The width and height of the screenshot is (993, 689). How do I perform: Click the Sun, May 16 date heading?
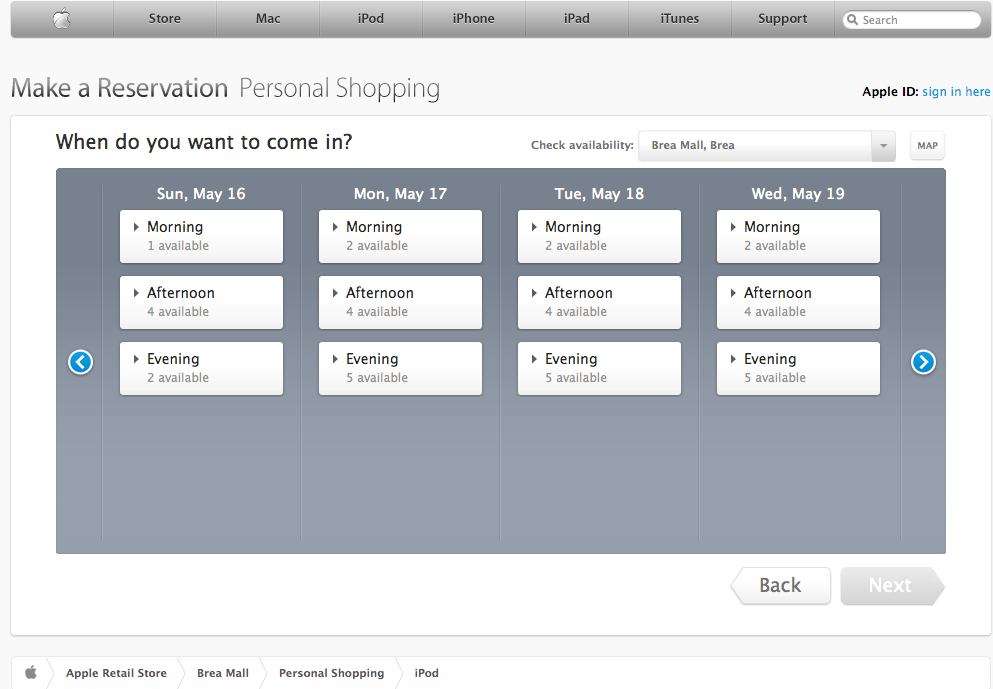click(201, 194)
